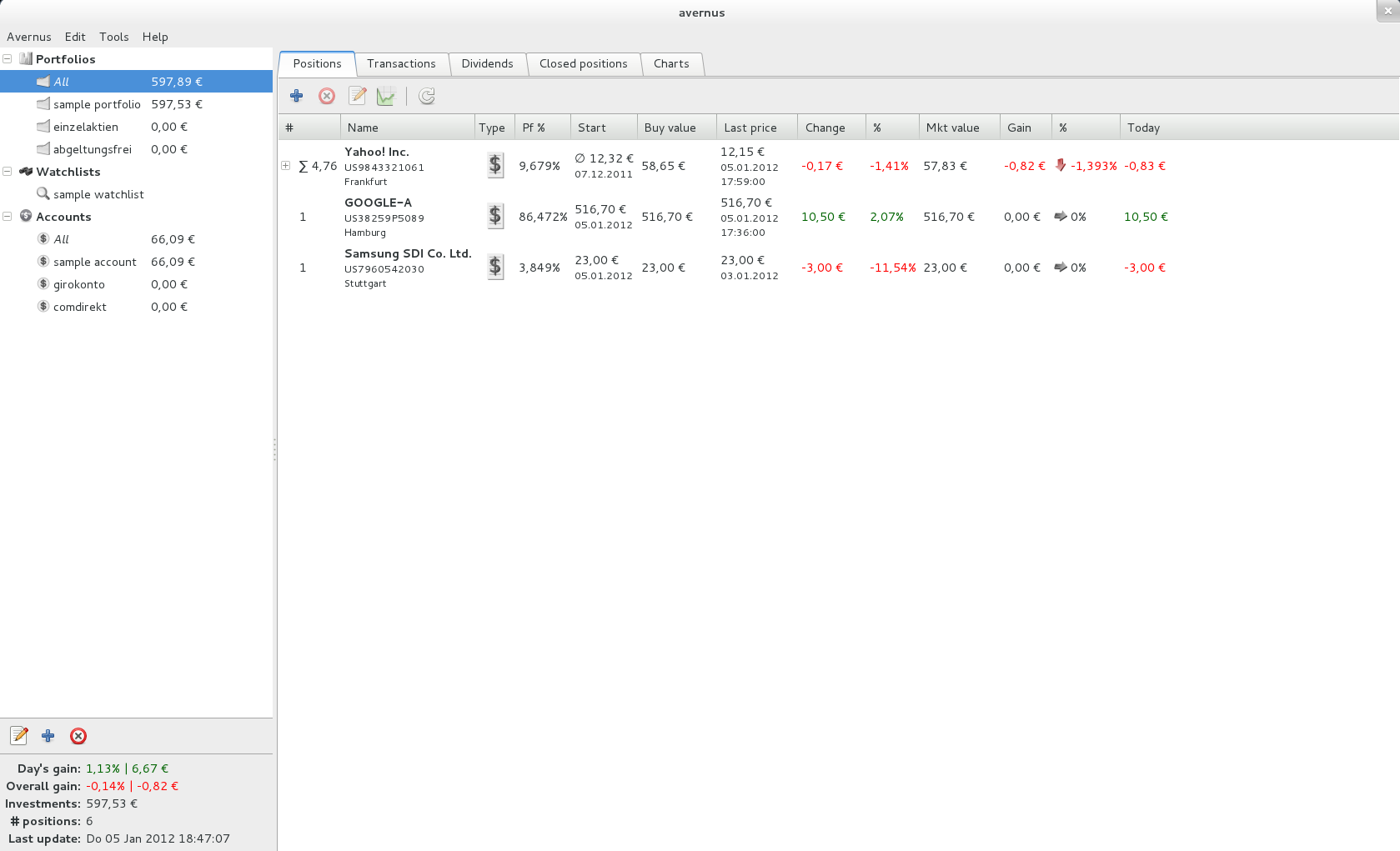
Task: Click the red delete icon below the sidebar
Action: (78, 736)
